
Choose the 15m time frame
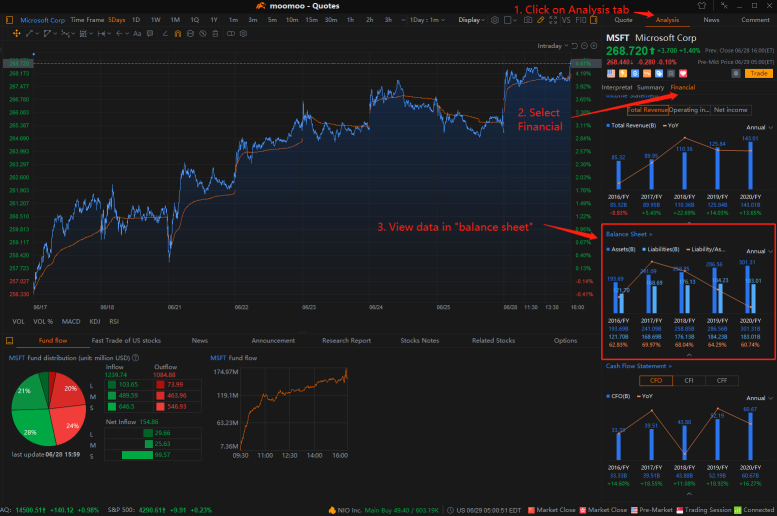(311, 20)
